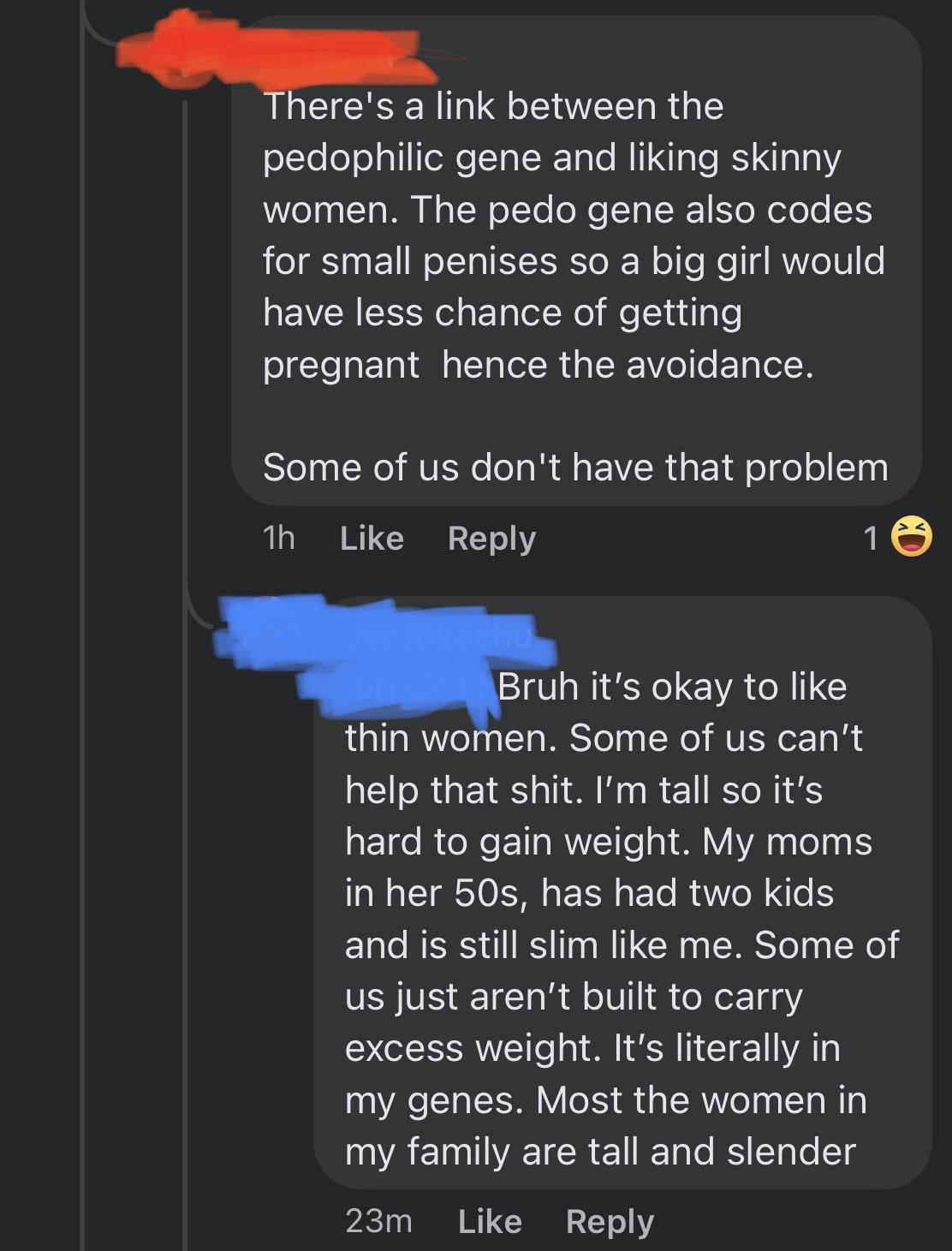Click the laughing reaction emoji
The height and width of the screenshot is (1251, 952).
pos(911,538)
